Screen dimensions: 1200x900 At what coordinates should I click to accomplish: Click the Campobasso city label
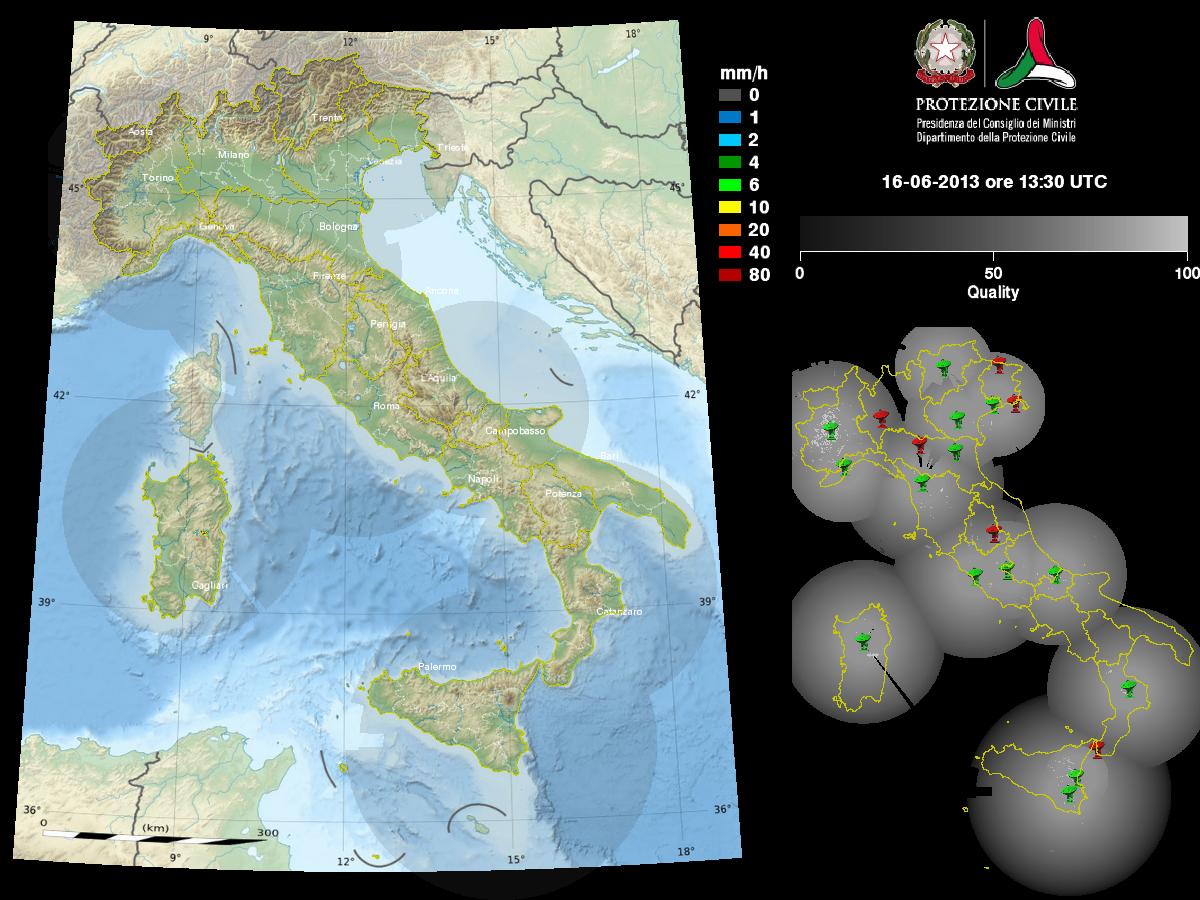click(515, 430)
